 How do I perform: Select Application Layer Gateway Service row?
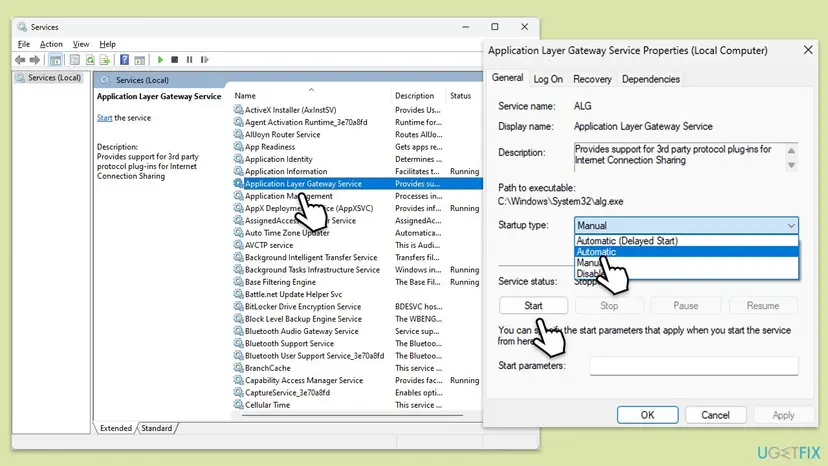coord(357,184)
